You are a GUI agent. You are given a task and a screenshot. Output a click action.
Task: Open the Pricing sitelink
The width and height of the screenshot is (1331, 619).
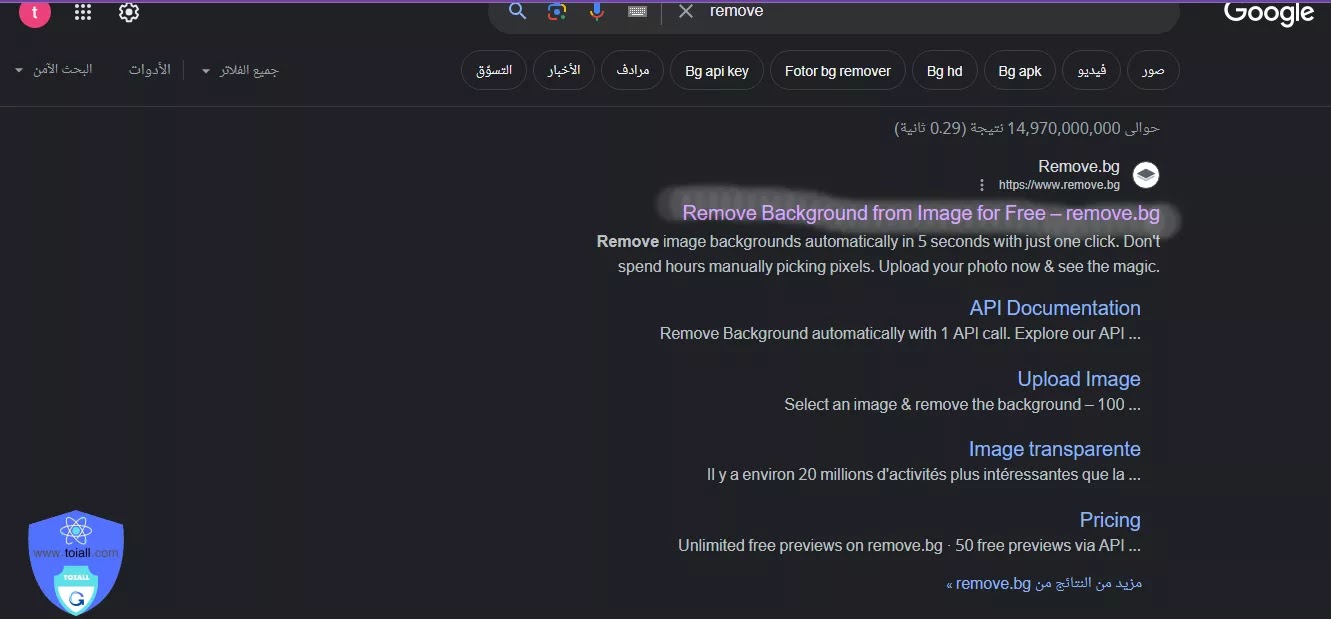point(1110,520)
